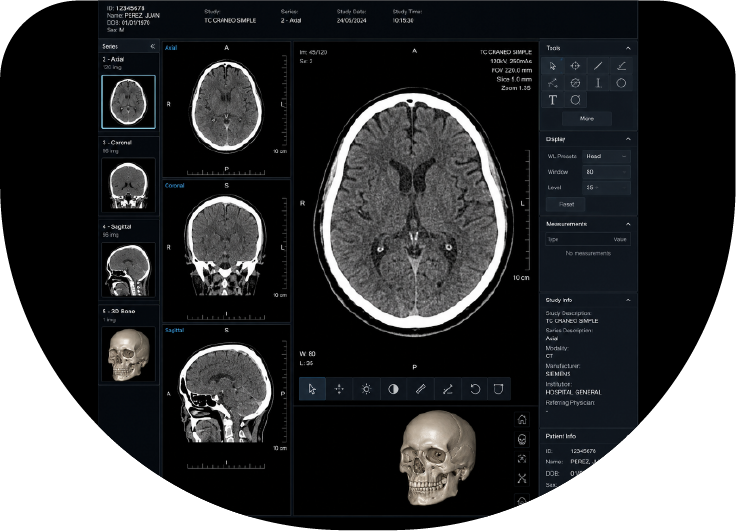This screenshot has width=736, height=531.
Task: Click the '2 - Axial' series value in the header
Action: point(291,21)
